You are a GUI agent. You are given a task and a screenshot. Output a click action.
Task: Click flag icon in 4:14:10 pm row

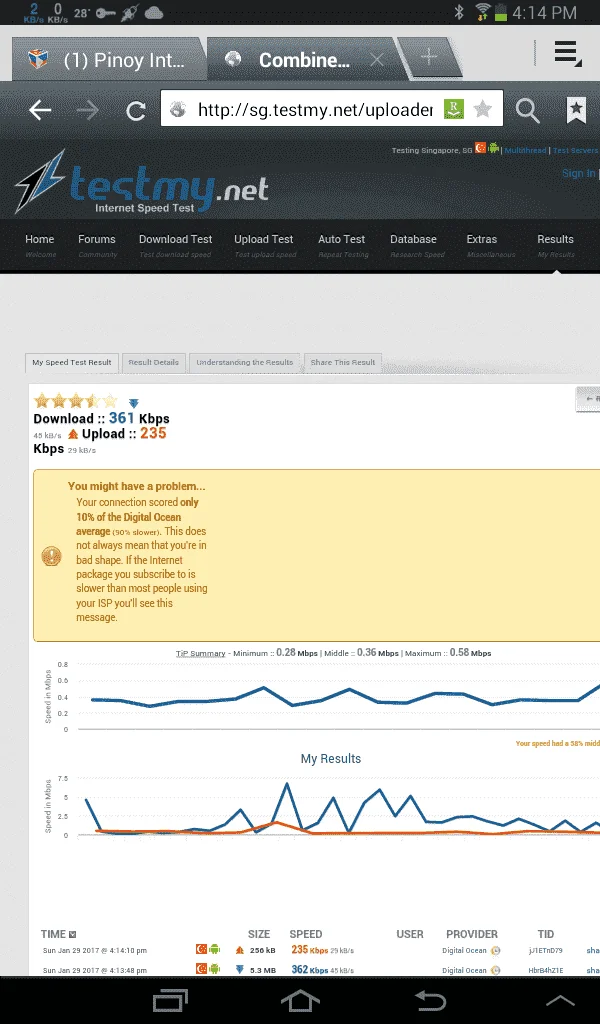pyautogui.click(x=202, y=950)
